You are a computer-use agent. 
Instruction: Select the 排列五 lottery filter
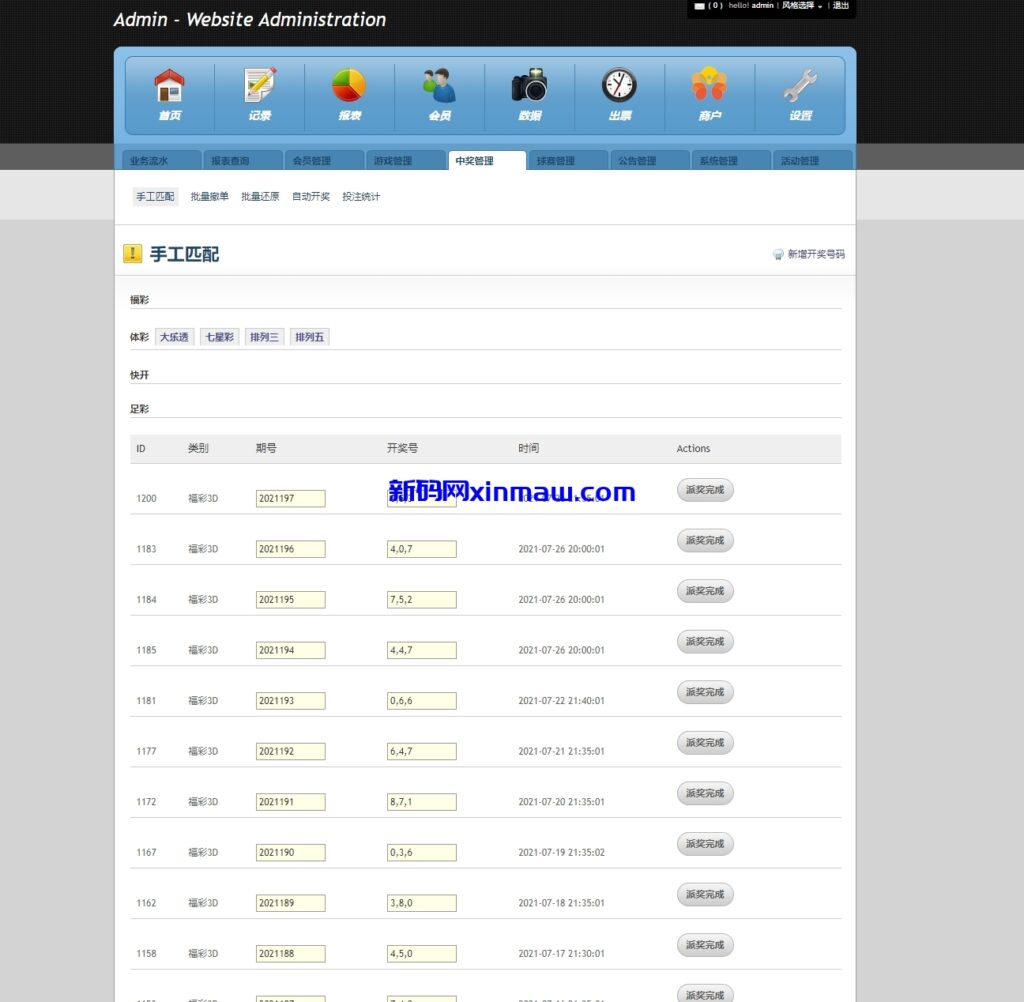(x=309, y=338)
